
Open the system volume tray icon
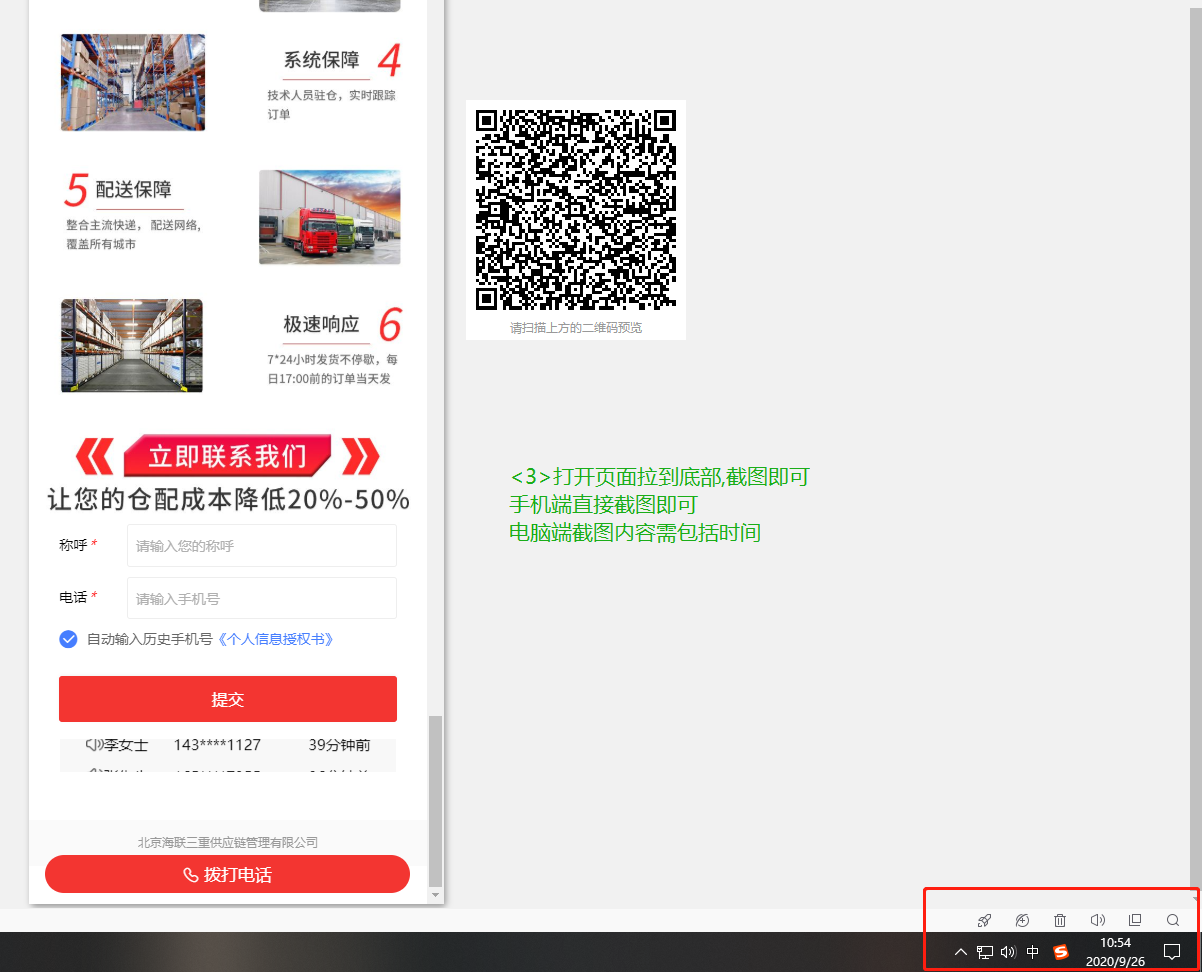coord(1008,952)
